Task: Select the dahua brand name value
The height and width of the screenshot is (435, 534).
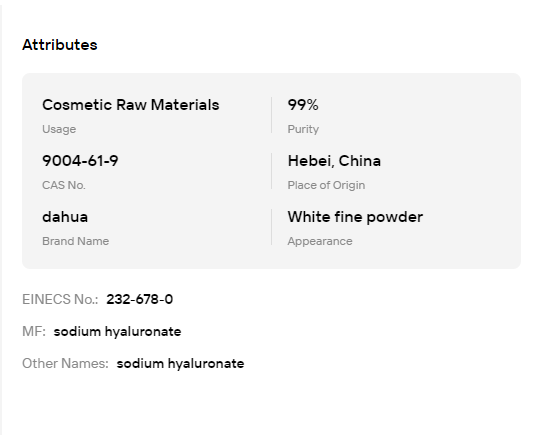Action: pos(65,217)
